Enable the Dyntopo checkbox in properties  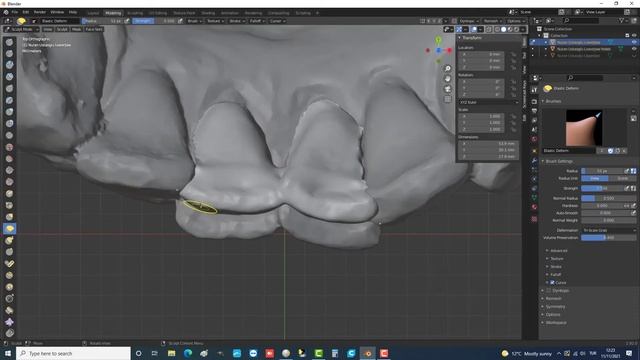(549, 291)
